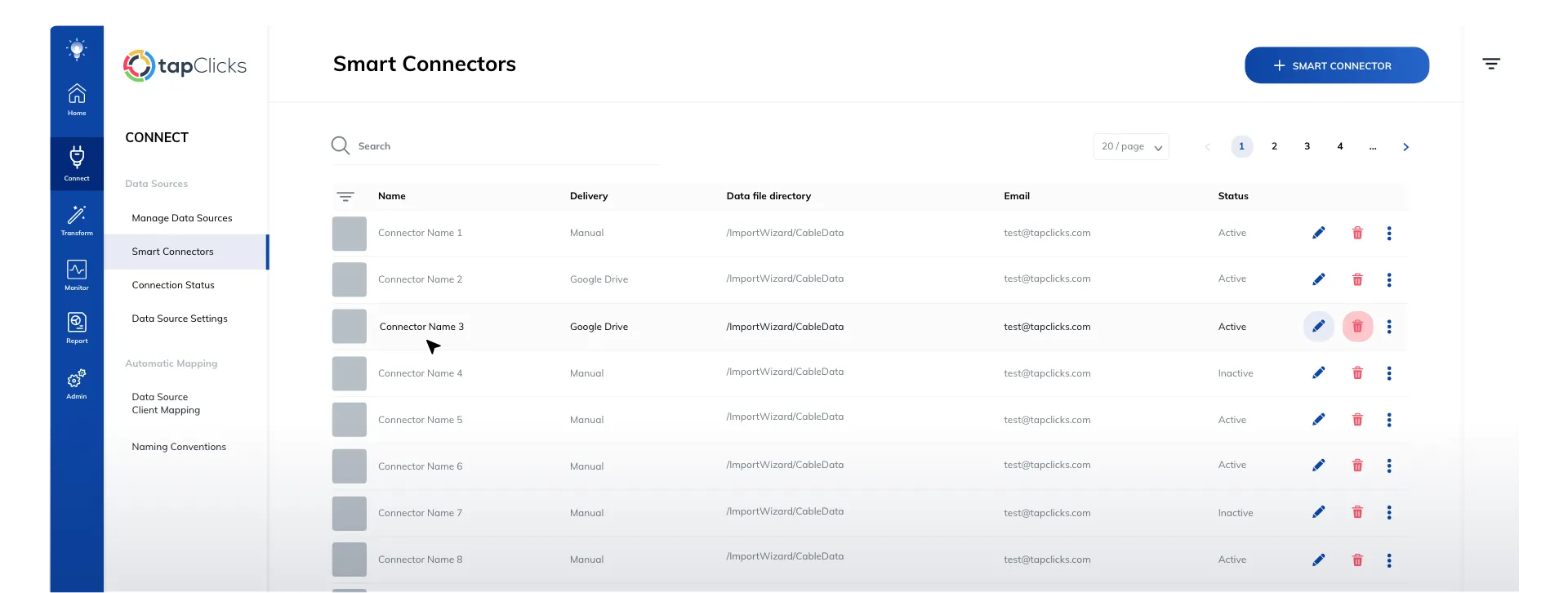Delete Connector Name 3 via trash icon
Screen dimensions: 1568x593
click(1357, 327)
